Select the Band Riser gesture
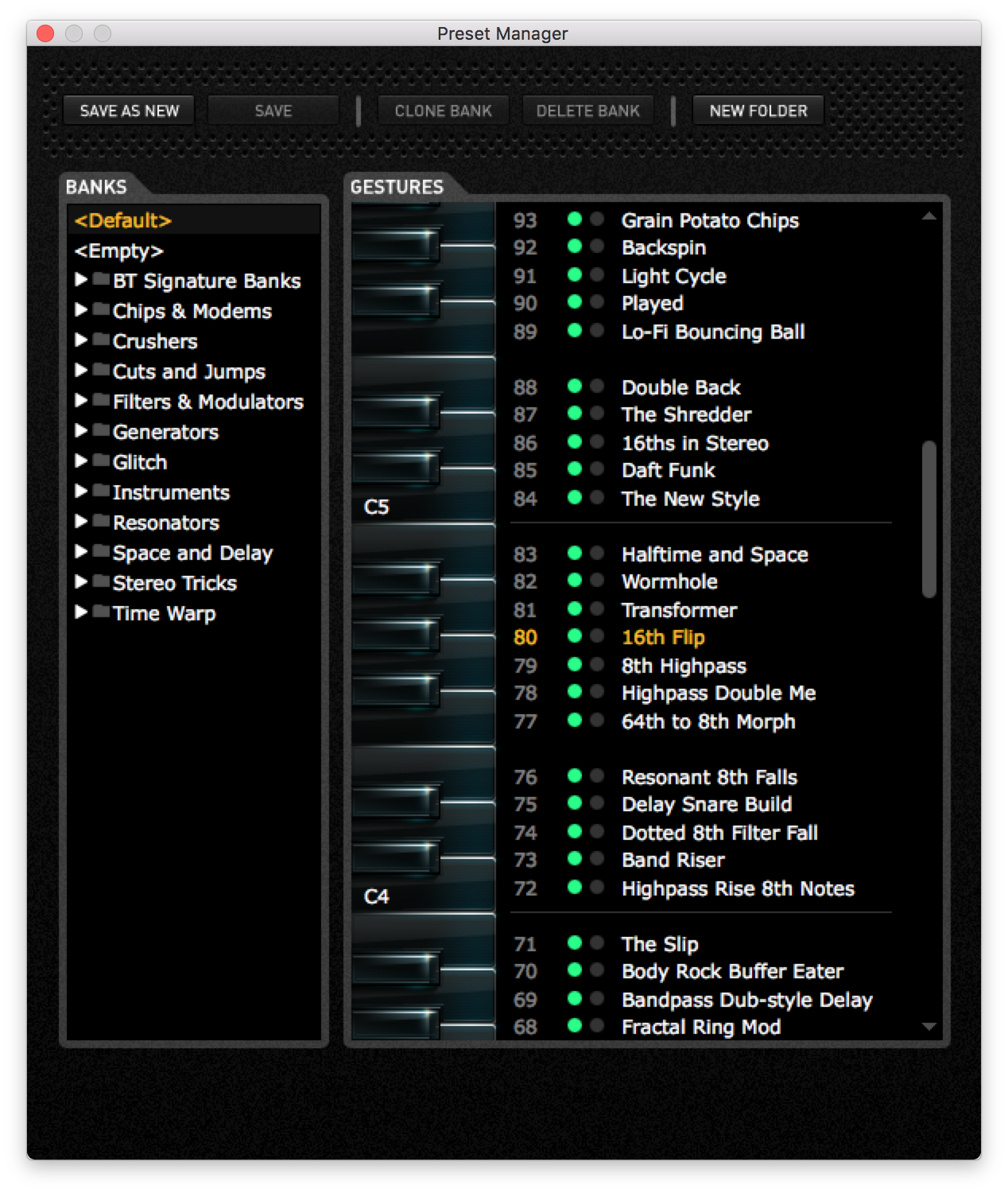This screenshot has height=1193, width=1008. (673, 860)
